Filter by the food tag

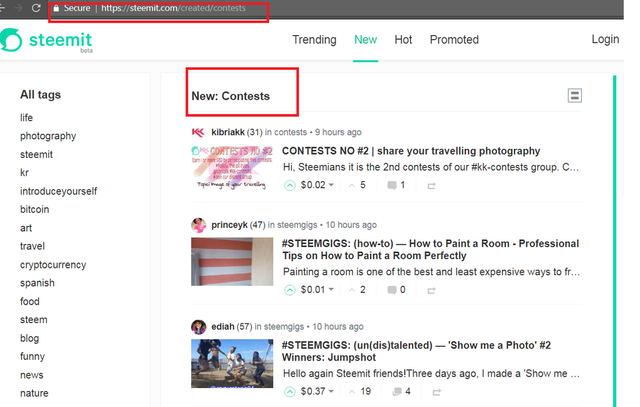tap(30, 301)
